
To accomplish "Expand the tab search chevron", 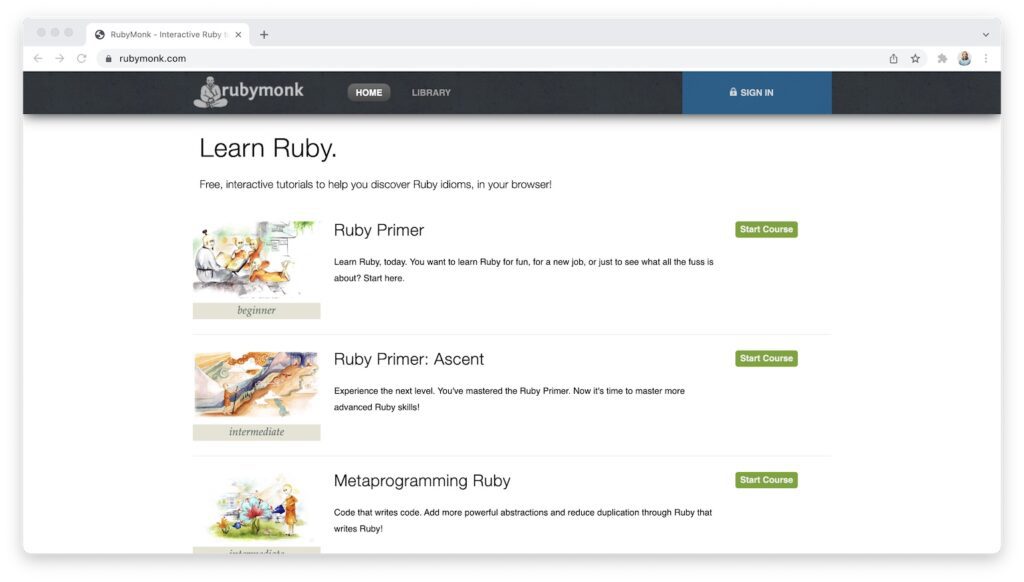I will coord(986,35).
